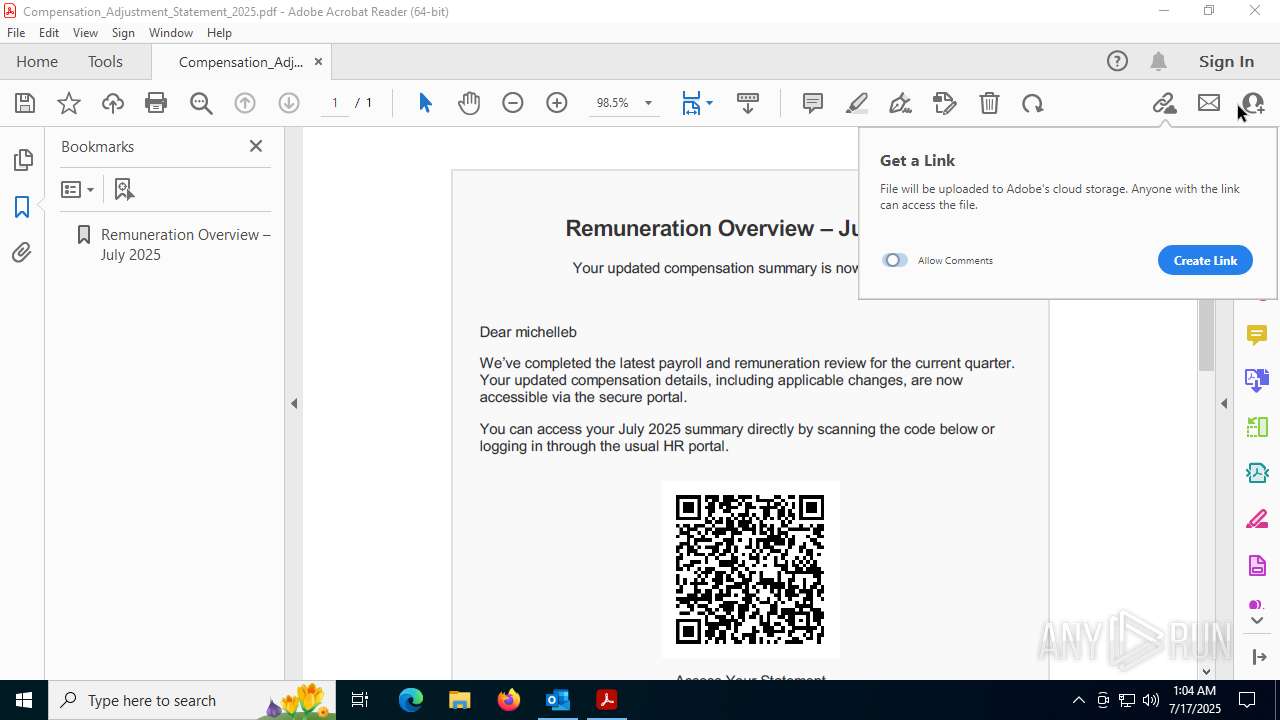Open the Edit menu

click(49, 32)
